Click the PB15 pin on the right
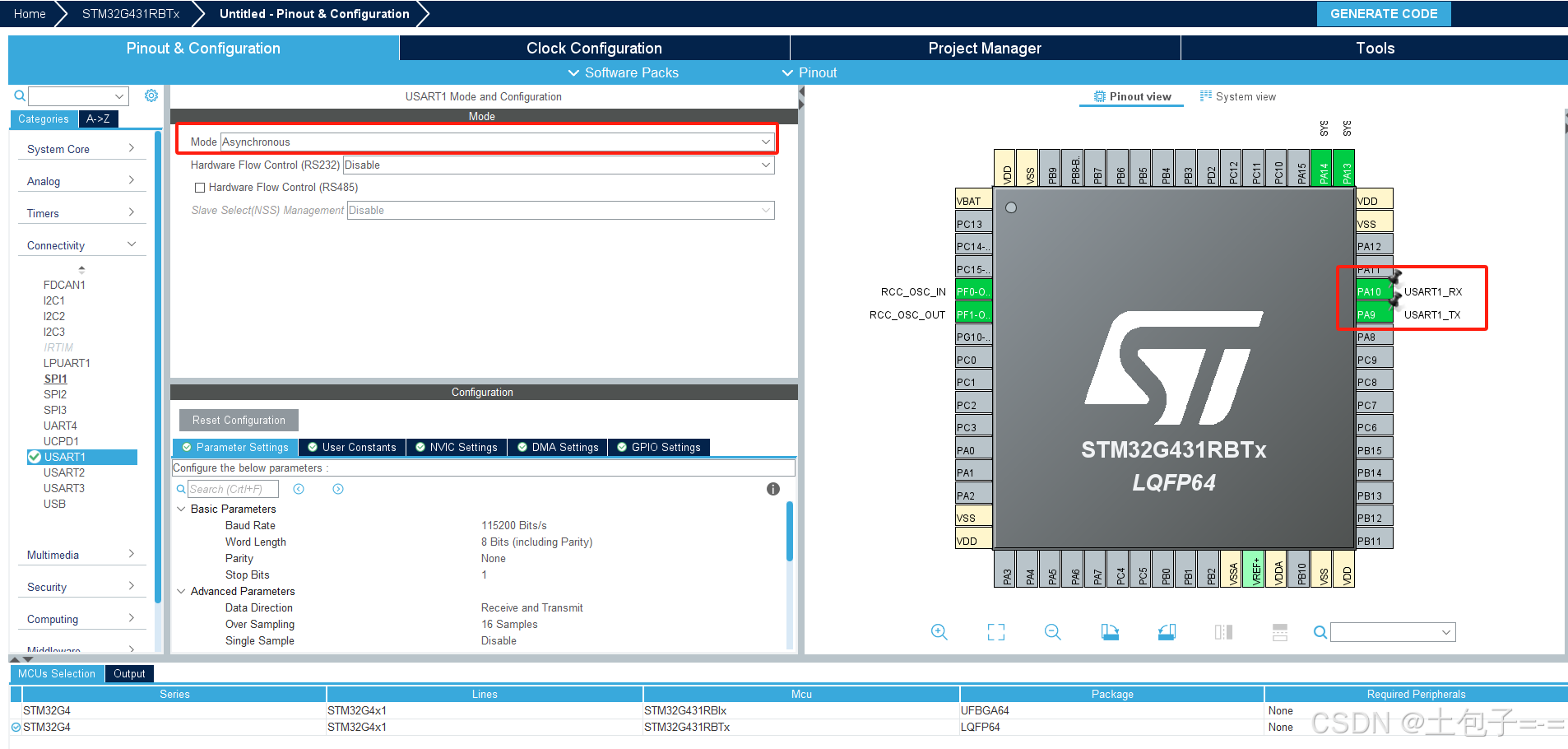Screen dimensions: 1568x749 [1374, 450]
